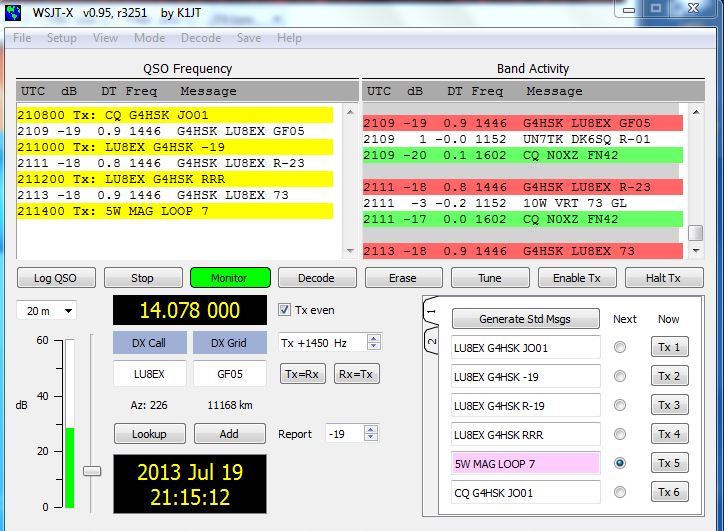Click the audio level slider handle
Viewport: 724px width, 531px height.
pos(92,471)
